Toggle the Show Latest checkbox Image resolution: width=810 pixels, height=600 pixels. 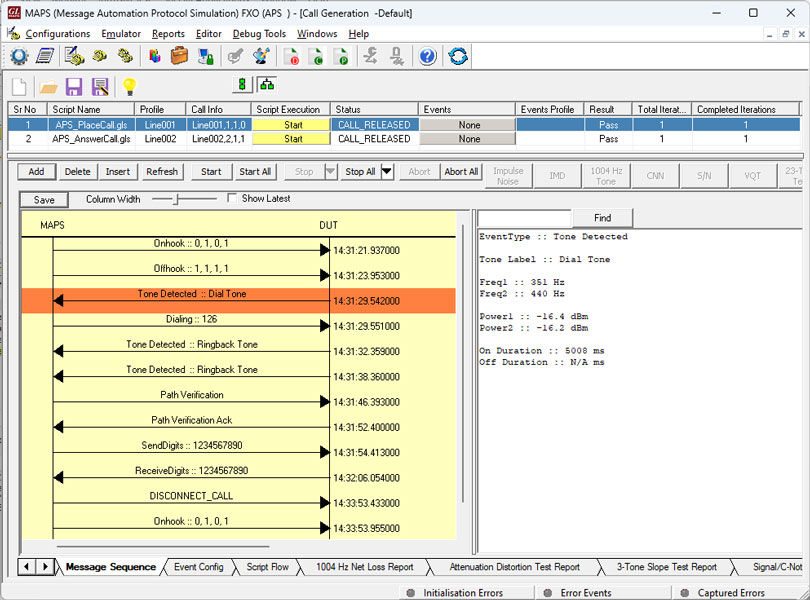[232, 198]
